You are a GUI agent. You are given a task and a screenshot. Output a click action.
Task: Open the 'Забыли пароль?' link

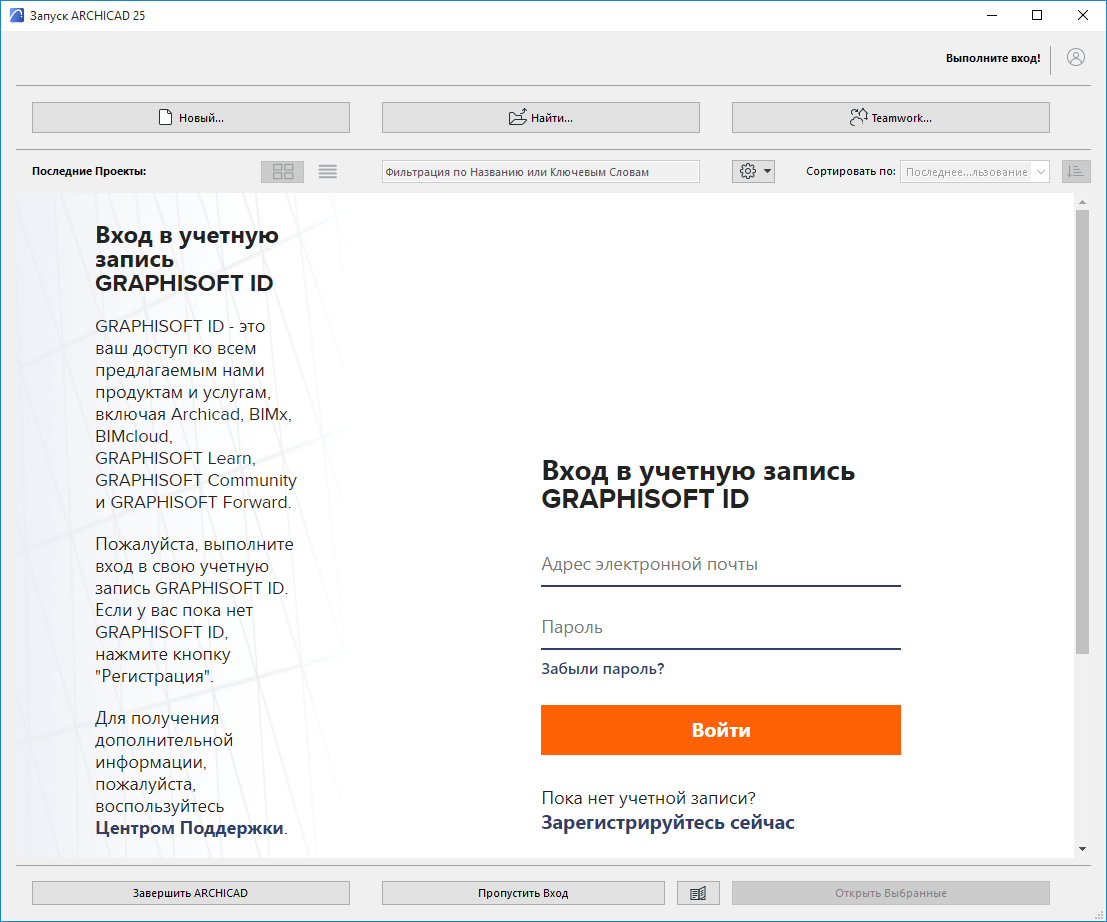[x=603, y=669]
